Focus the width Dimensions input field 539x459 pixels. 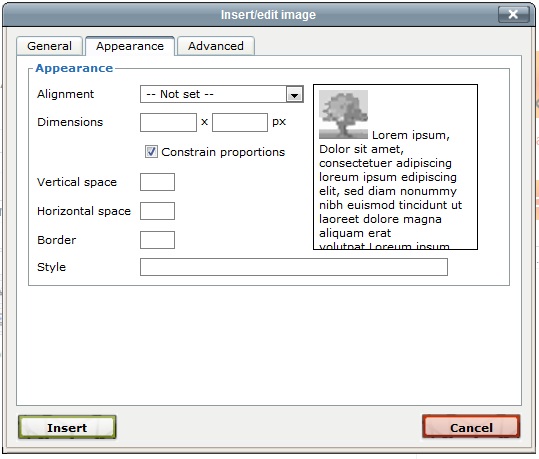[x=168, y=122]
